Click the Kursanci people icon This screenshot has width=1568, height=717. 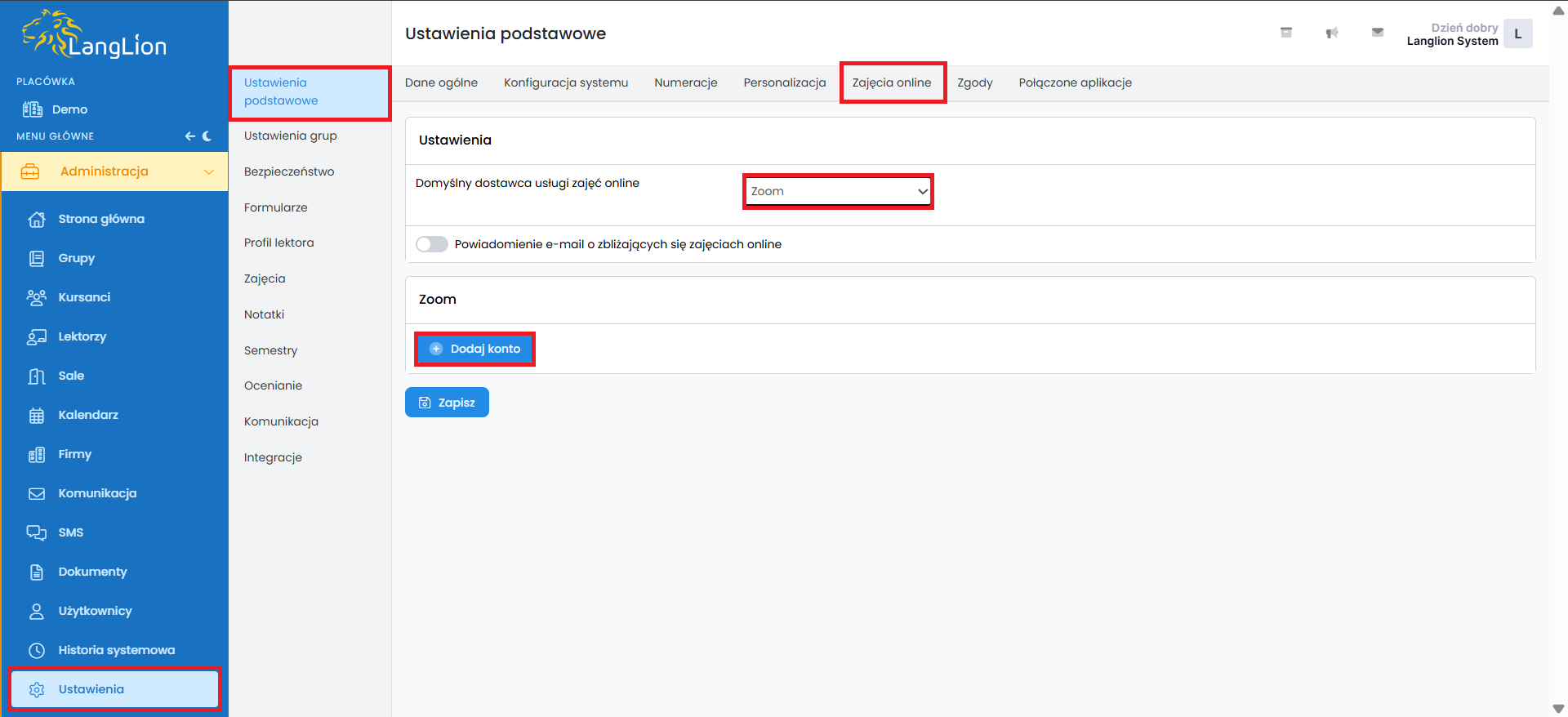click(x=37, y=297)
